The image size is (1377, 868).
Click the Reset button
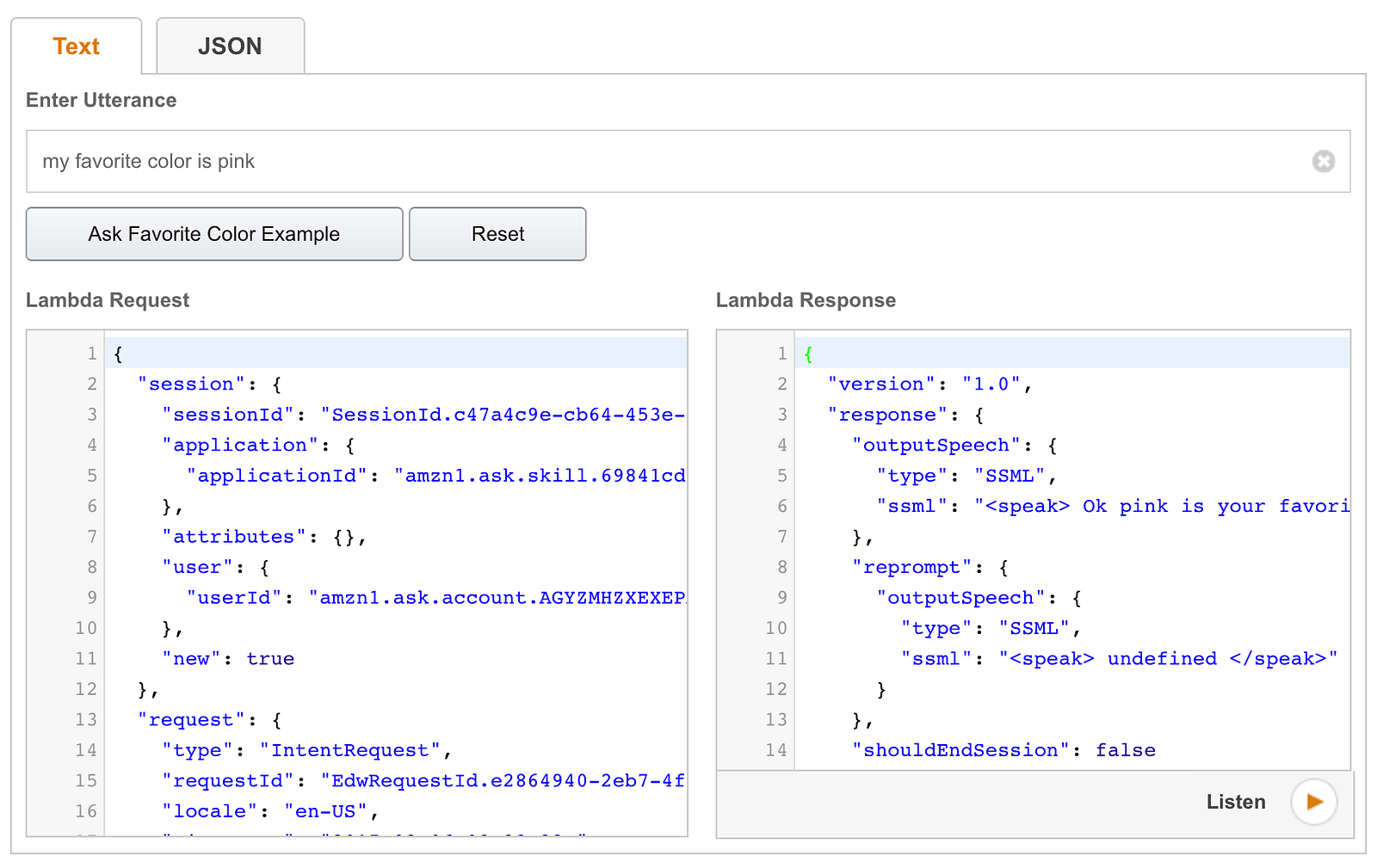(497, 234)
